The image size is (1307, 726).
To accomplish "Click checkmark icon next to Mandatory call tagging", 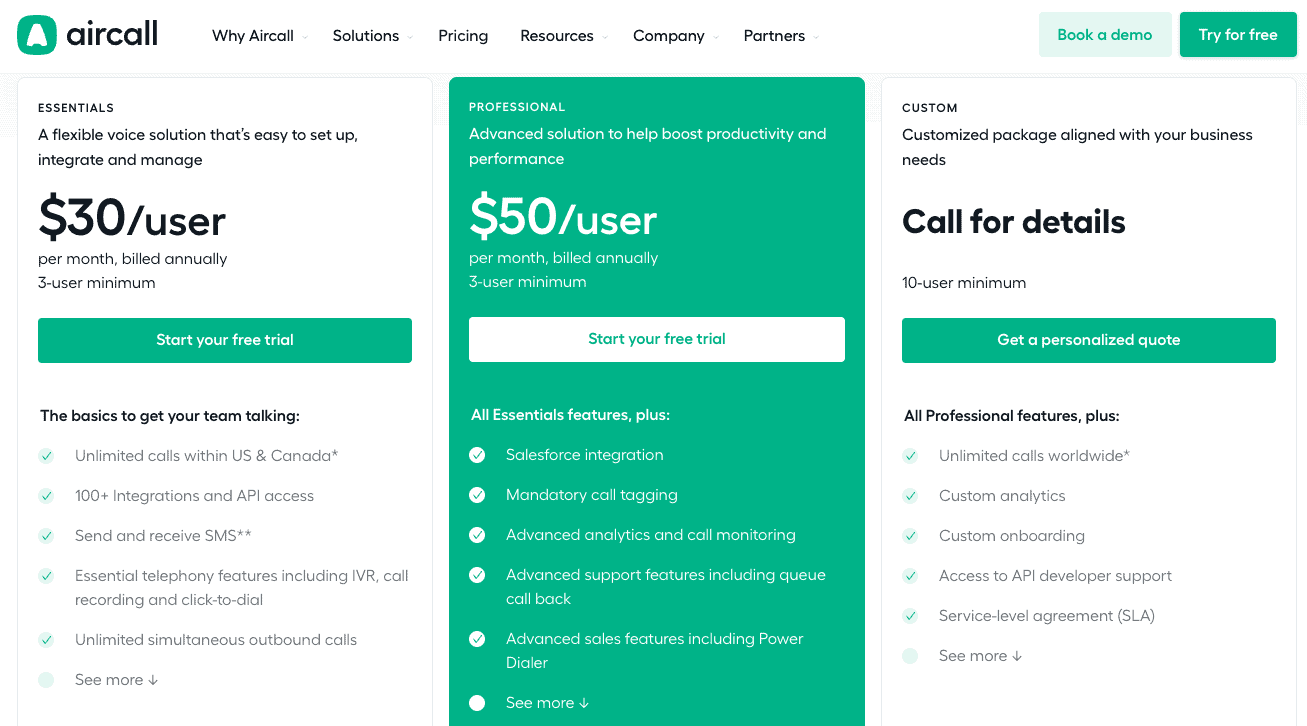I will click(478, 495).
